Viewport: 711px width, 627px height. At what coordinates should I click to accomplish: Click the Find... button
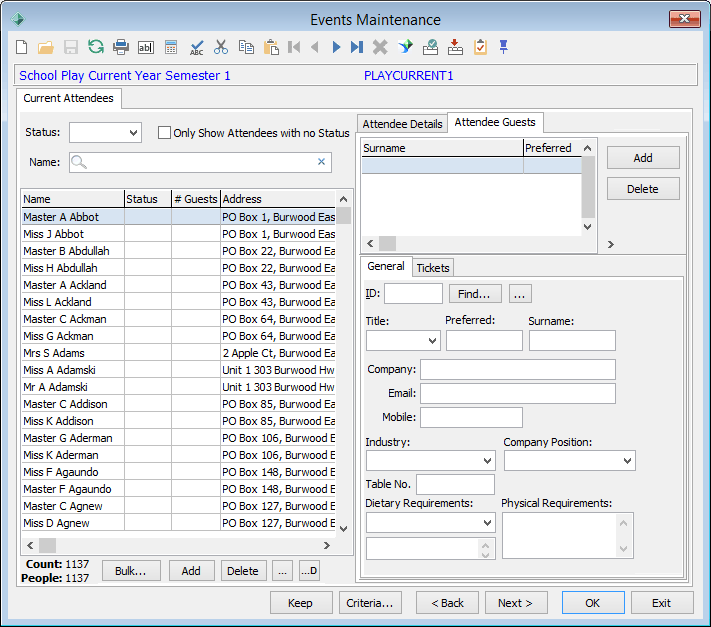pos(474,294)
